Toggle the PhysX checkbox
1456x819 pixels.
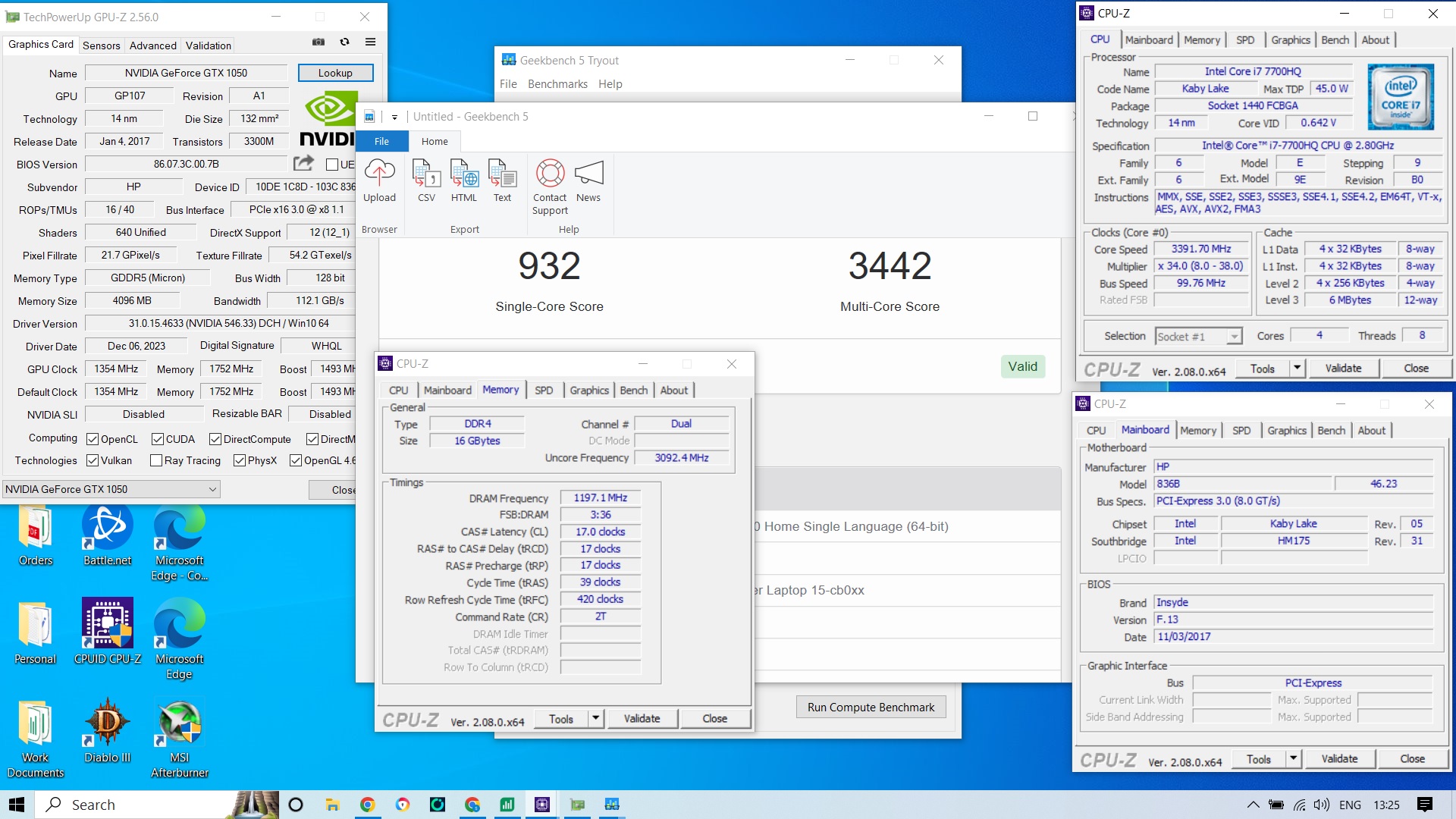(240, 460)
